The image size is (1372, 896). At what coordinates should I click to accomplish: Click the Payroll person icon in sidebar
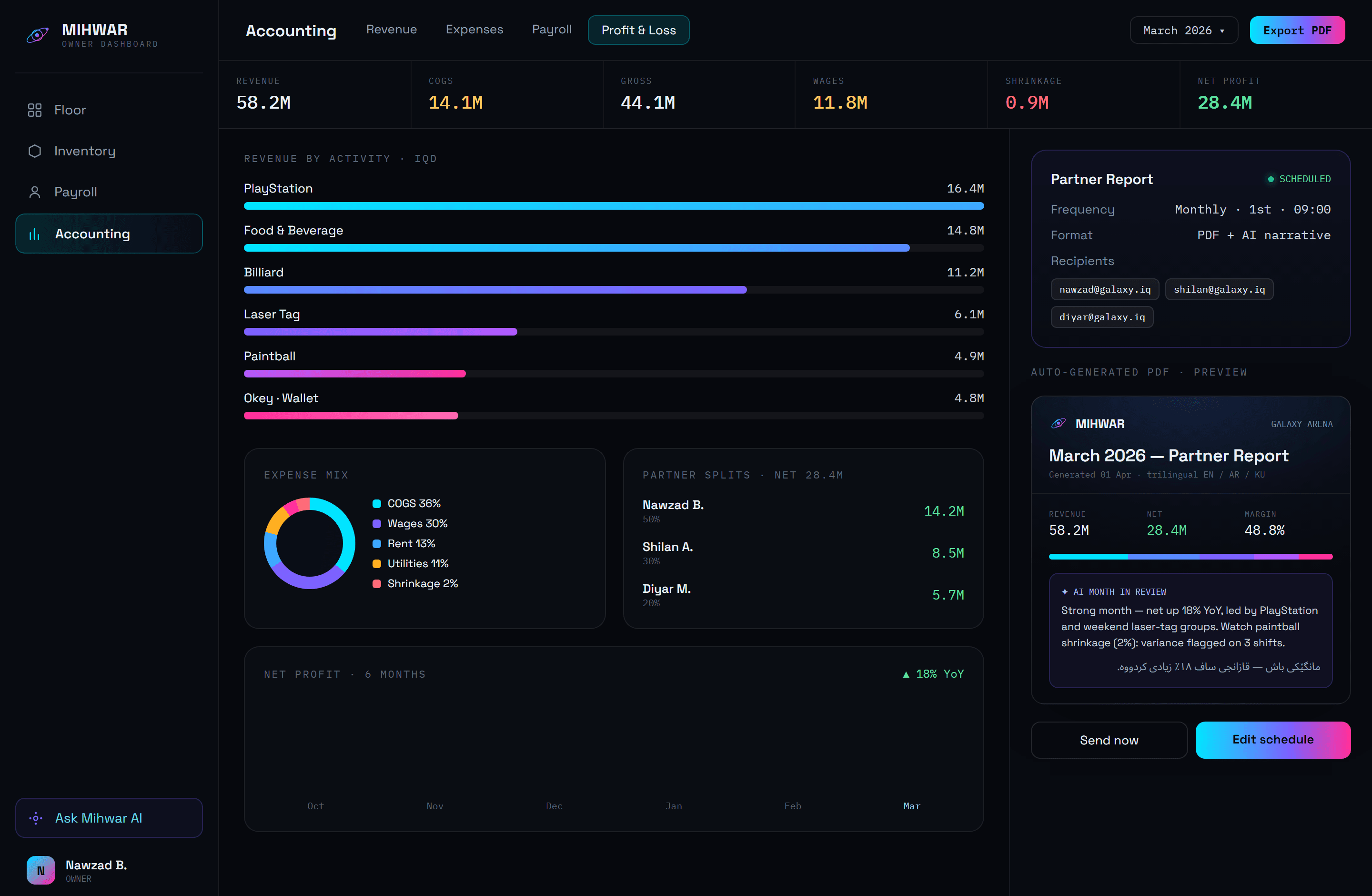click(35, 192)
